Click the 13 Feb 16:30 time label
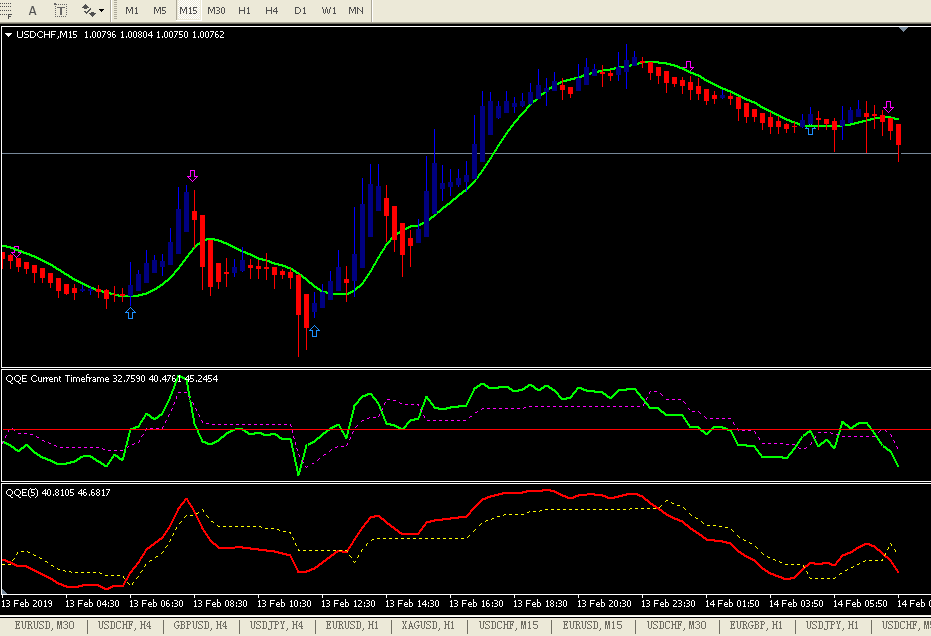 pos(476,603)
